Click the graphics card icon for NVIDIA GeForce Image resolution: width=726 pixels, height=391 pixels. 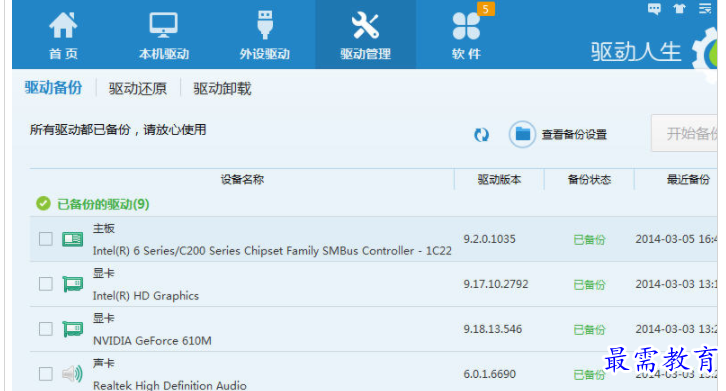tap(73, 329)
